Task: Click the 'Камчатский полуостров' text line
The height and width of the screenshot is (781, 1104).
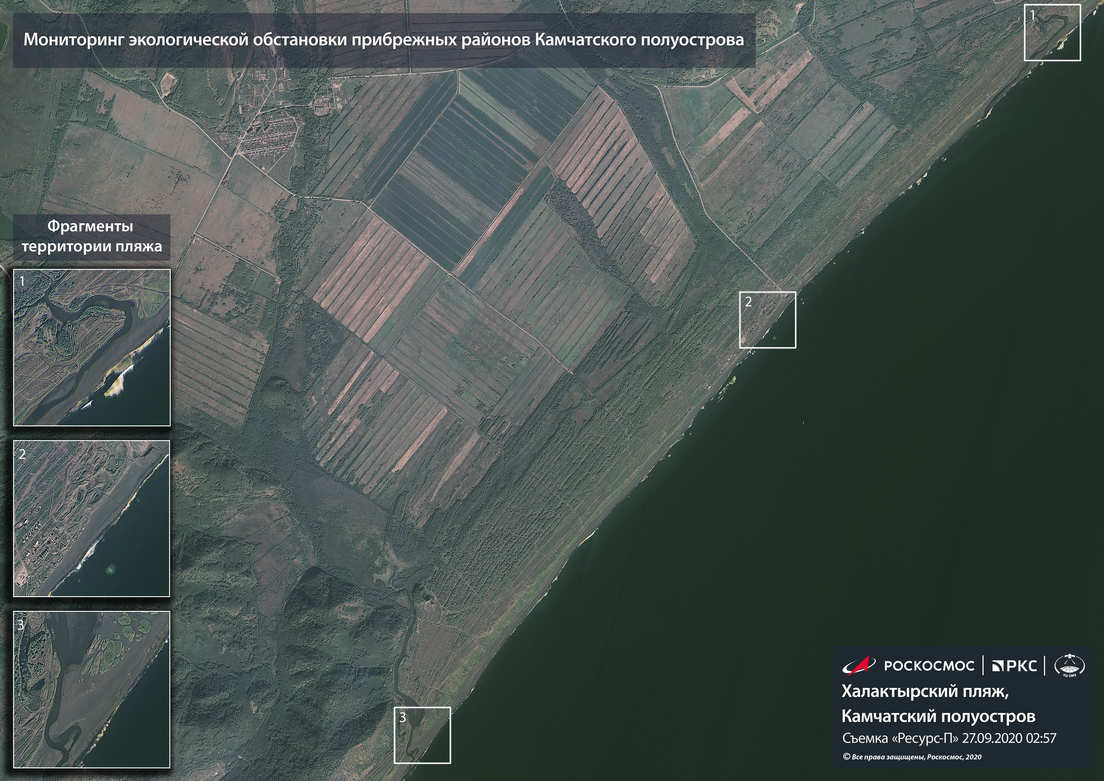Action: (938, 716)
